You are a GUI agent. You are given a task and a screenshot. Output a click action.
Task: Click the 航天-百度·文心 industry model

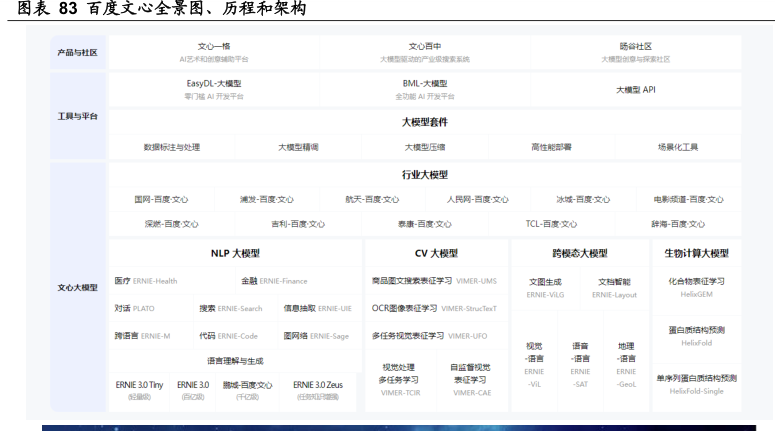pyautogui.click(x=372, y=199)
